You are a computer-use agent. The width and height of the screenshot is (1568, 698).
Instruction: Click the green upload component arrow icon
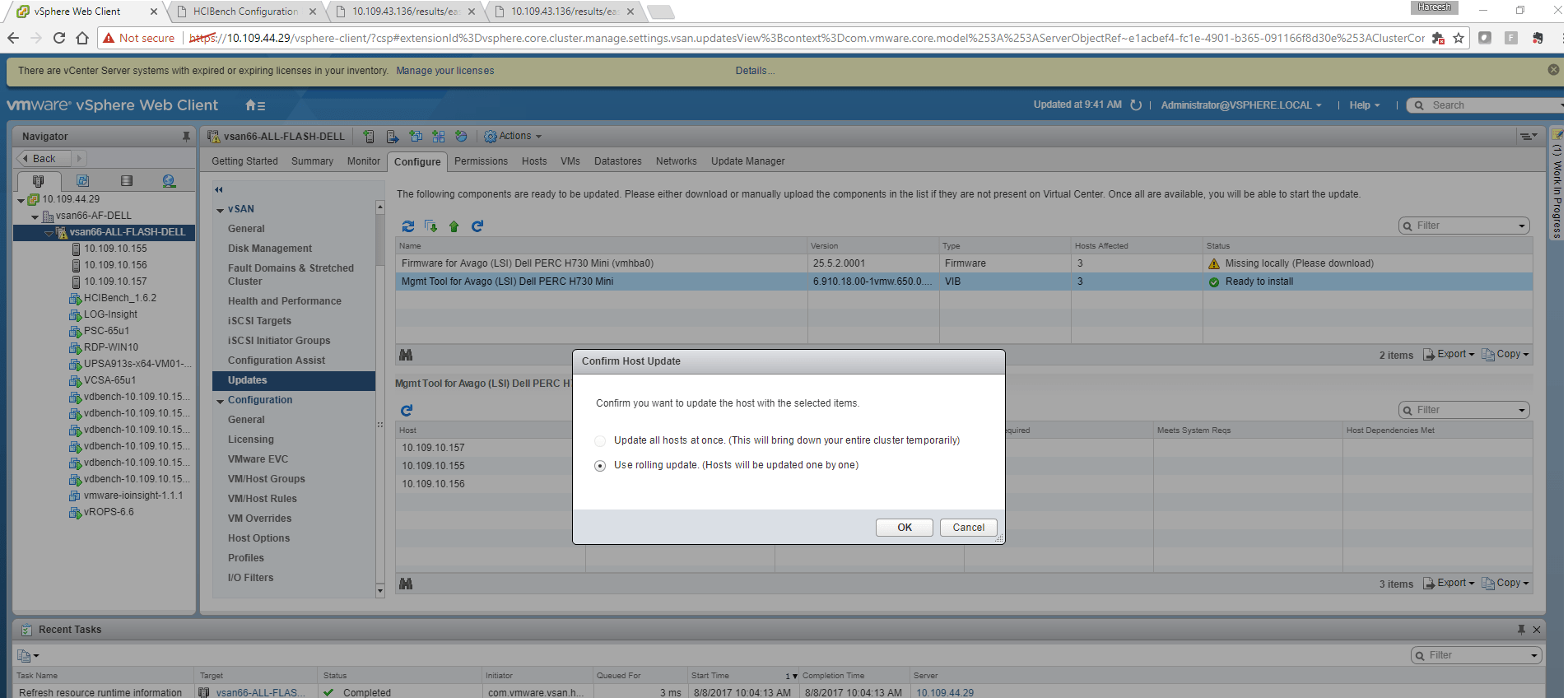tap(454, 226)
